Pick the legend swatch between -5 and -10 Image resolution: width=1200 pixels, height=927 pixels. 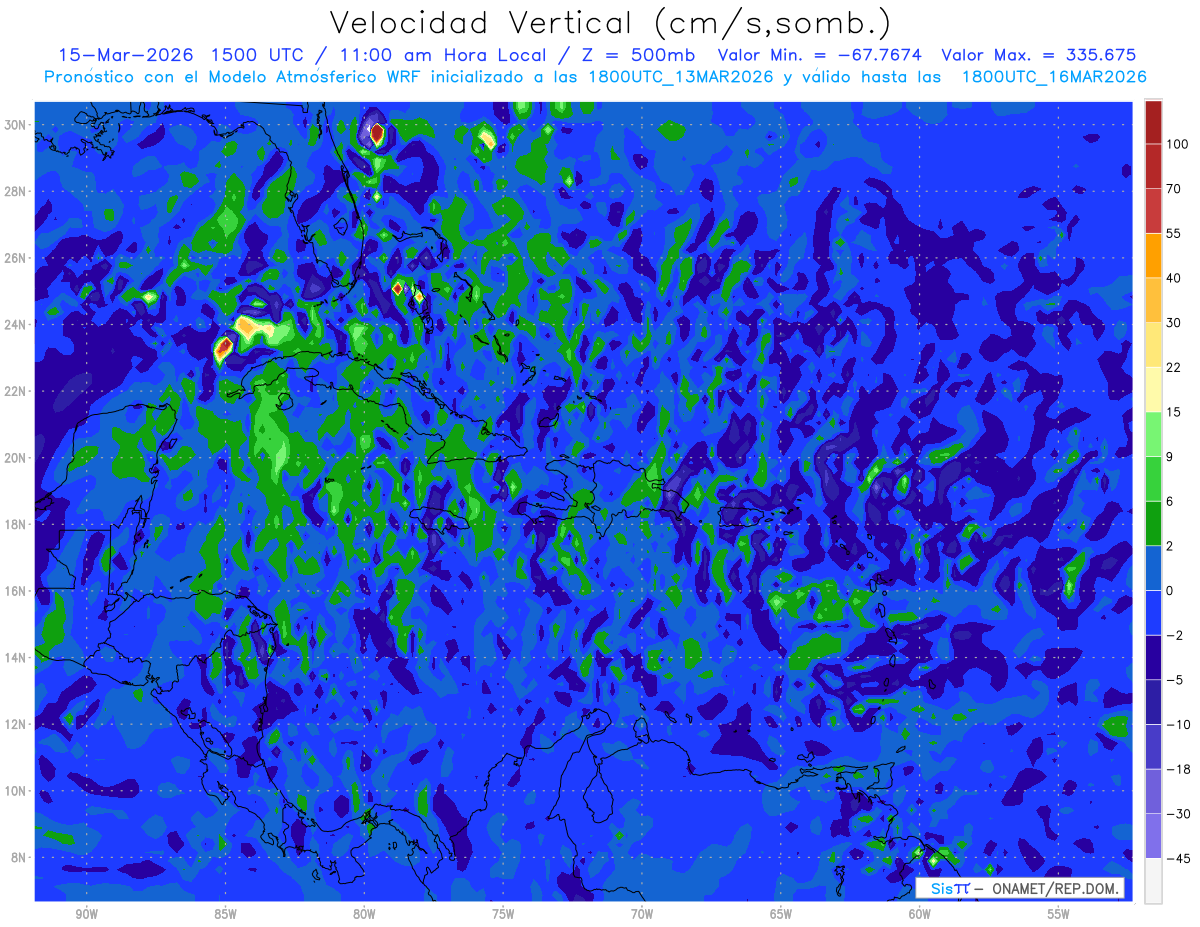pos(1153,702)
